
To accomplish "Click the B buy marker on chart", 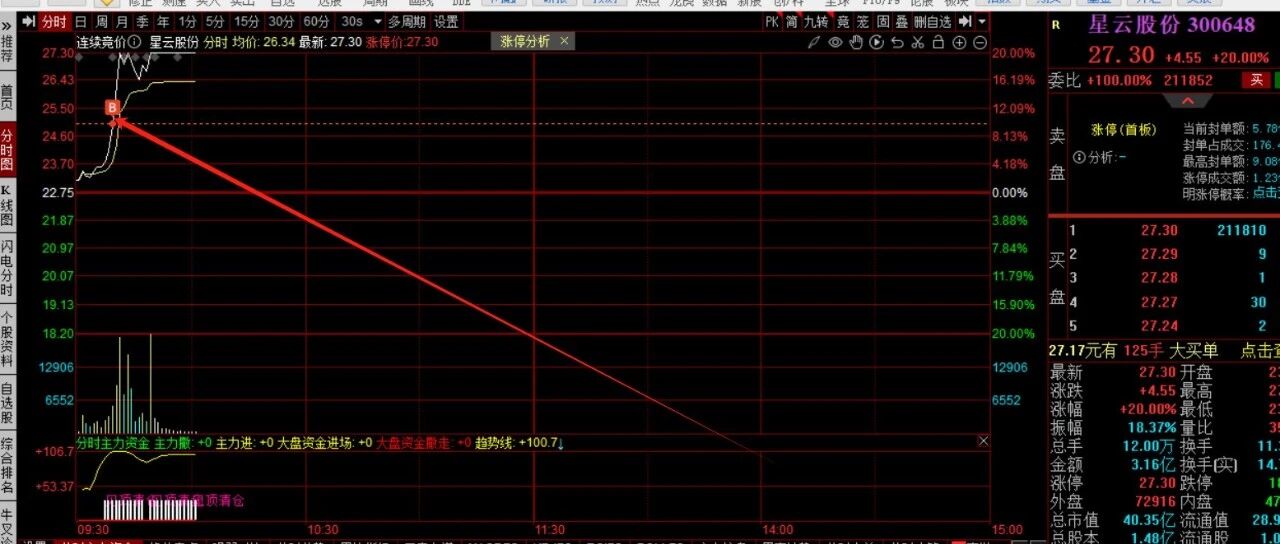I will click(113, 107).
